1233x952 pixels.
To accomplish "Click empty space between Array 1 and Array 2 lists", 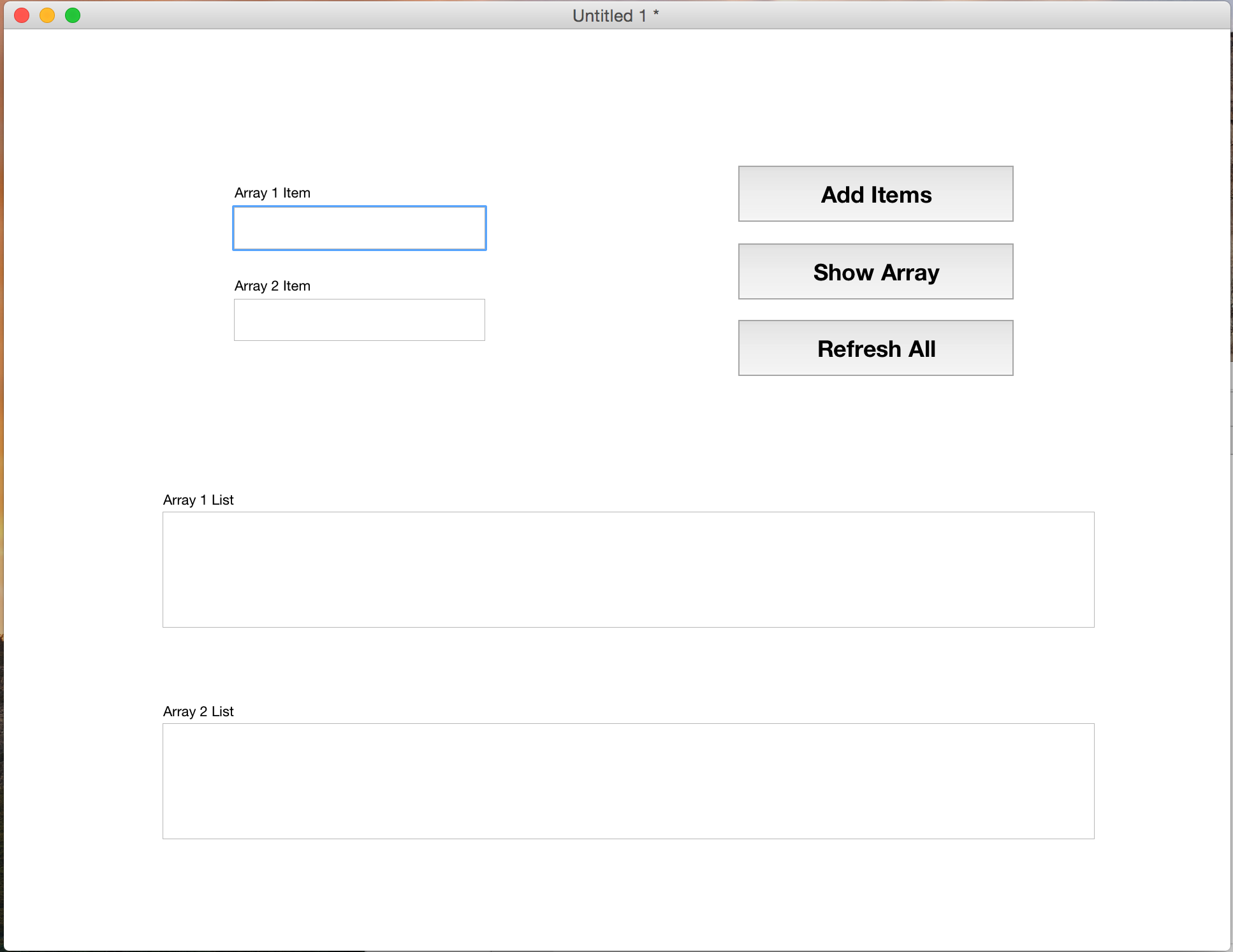I will (628, 669).
